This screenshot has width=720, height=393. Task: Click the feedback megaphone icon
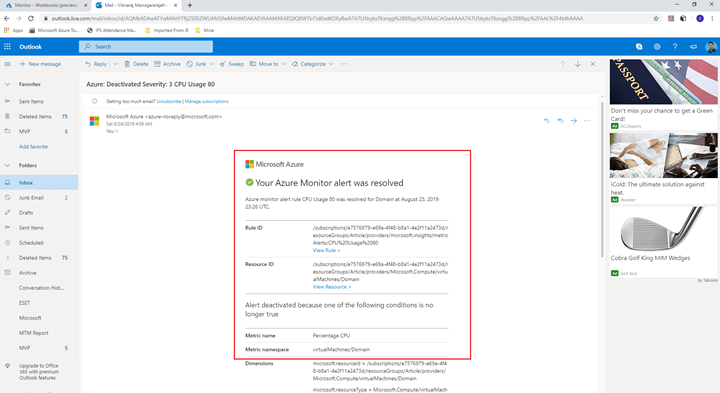pos(693,46)
